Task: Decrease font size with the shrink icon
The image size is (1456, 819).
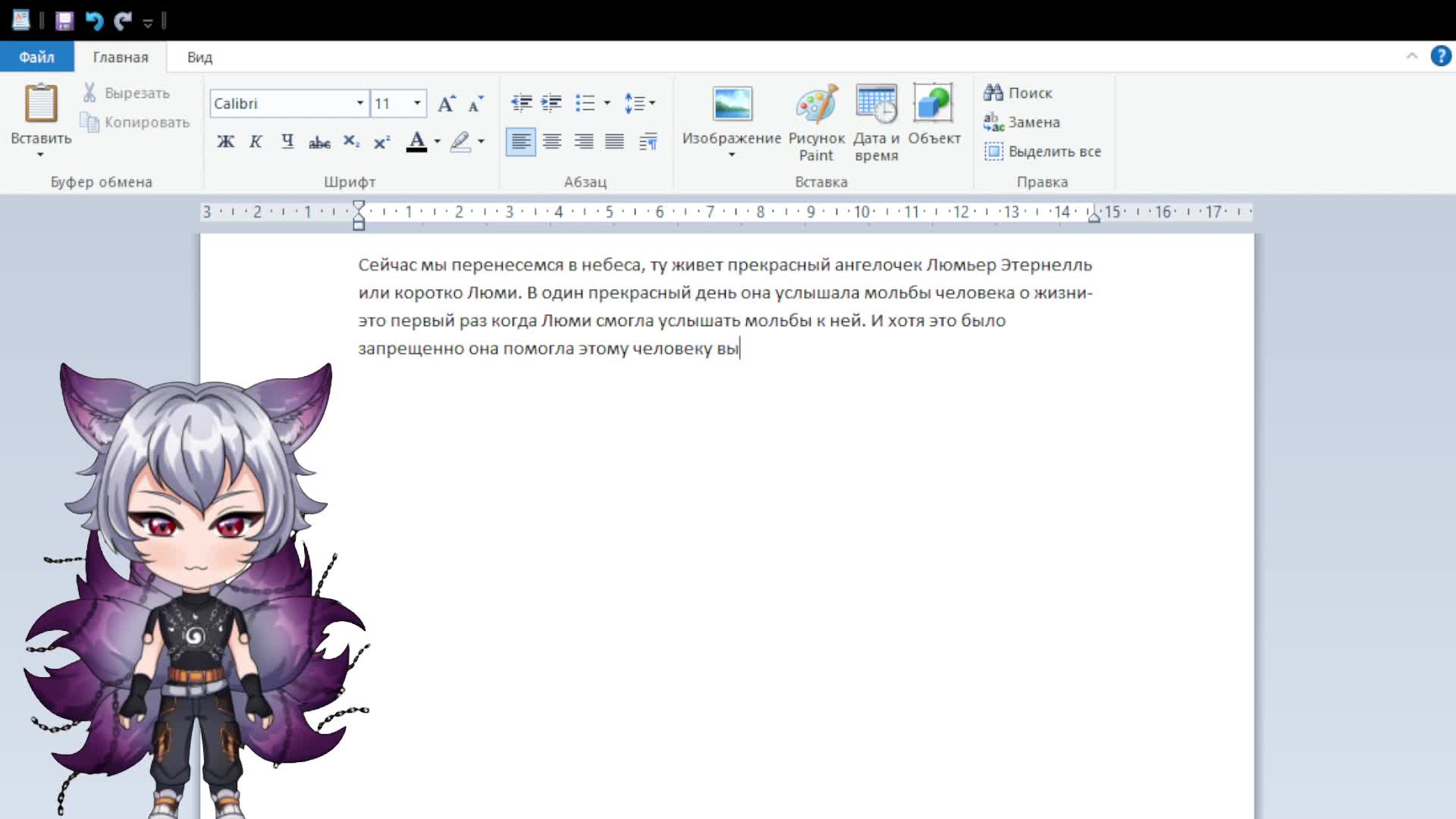Action: (475, 103)
